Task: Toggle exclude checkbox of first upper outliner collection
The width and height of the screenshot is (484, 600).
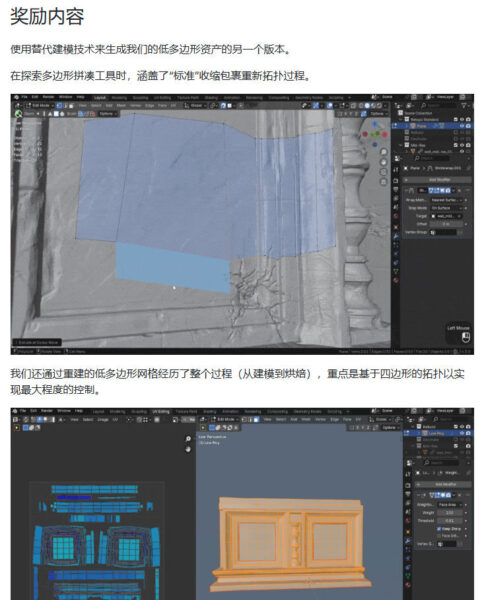Action: click(456, 119)
